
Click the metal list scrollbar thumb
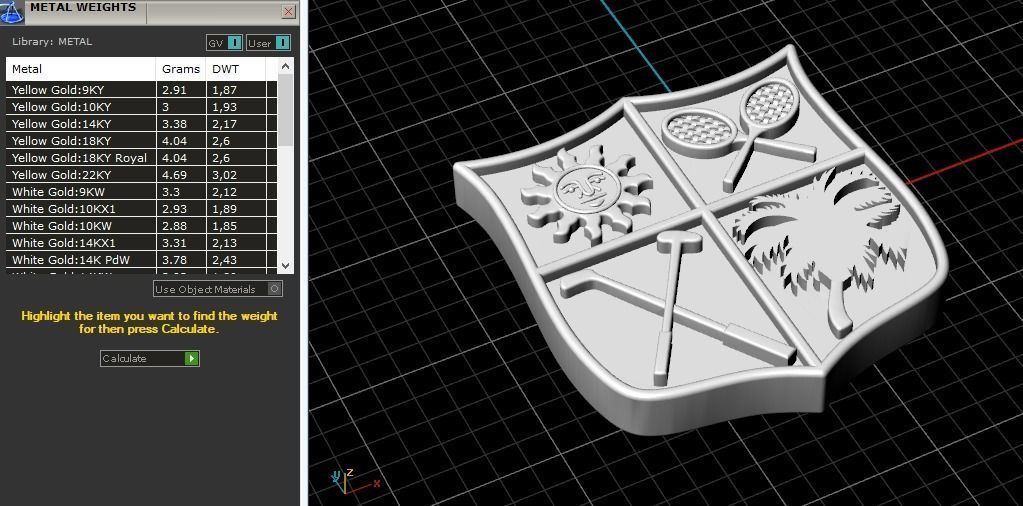click(x=285, y=110)
